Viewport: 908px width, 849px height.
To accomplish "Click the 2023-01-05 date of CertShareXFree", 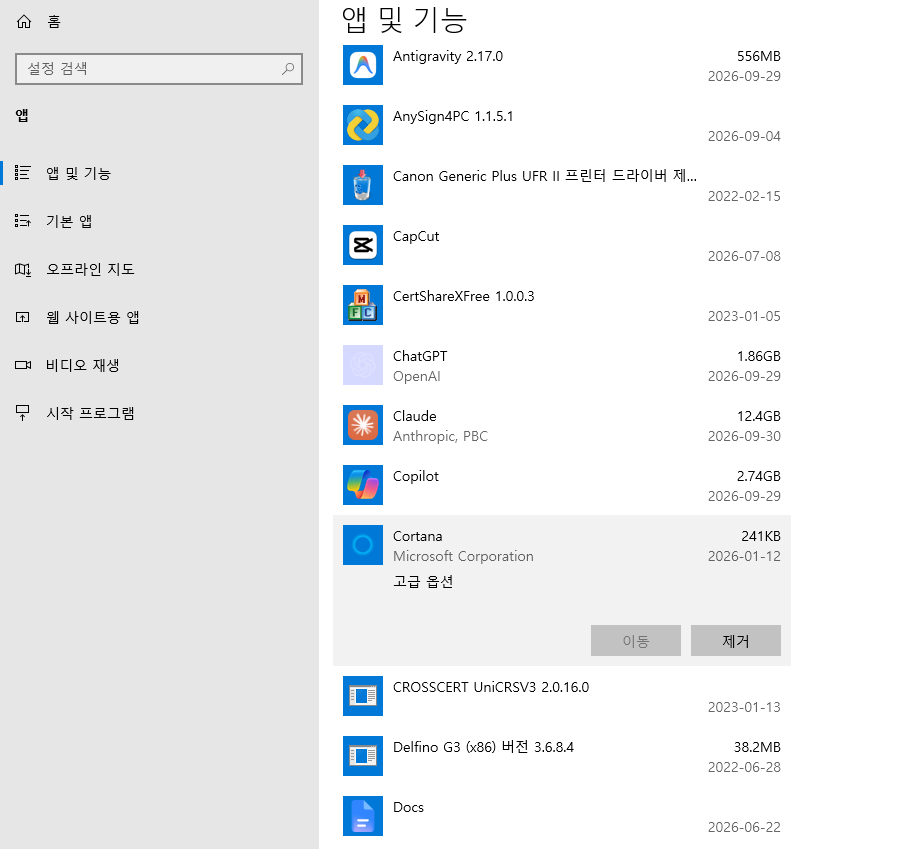I will 744,316.
